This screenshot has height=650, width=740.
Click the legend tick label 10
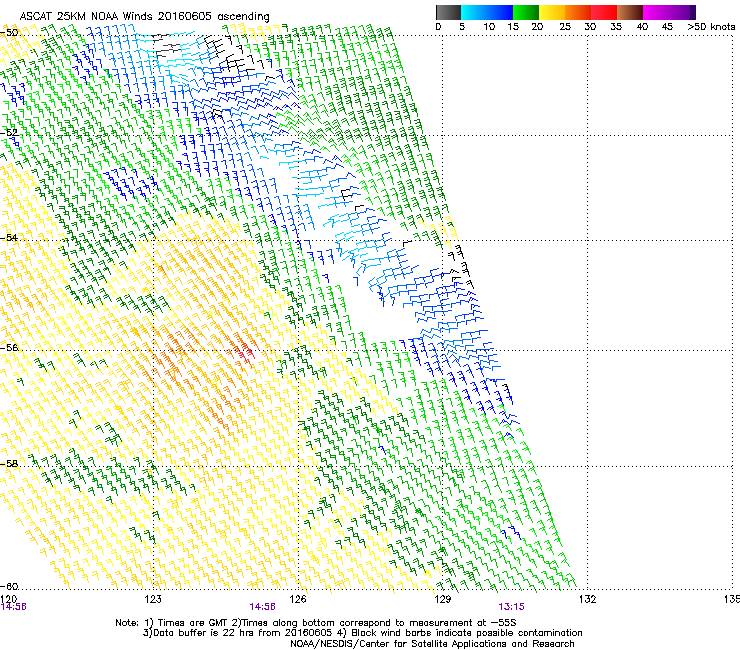(489, 27)
